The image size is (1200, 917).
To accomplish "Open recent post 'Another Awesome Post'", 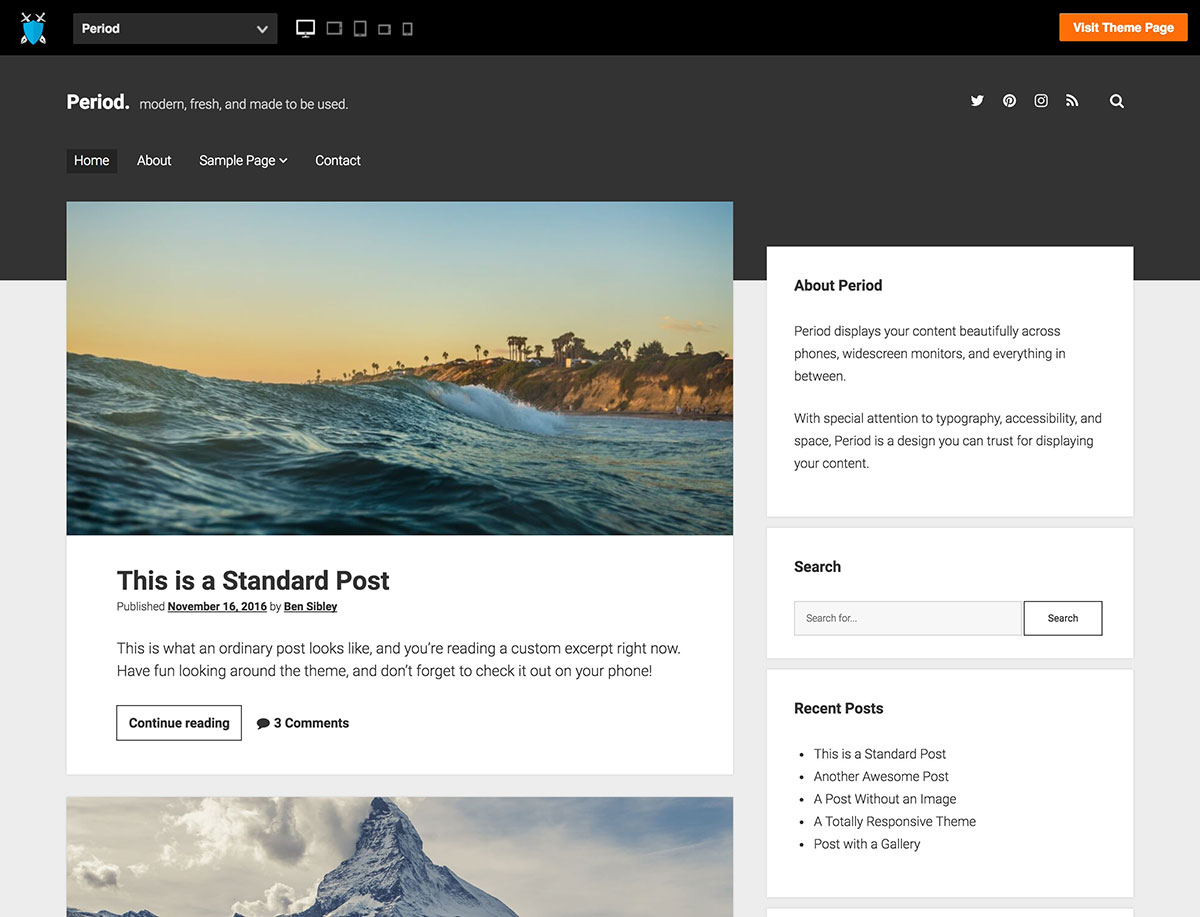I will point(881,777).
